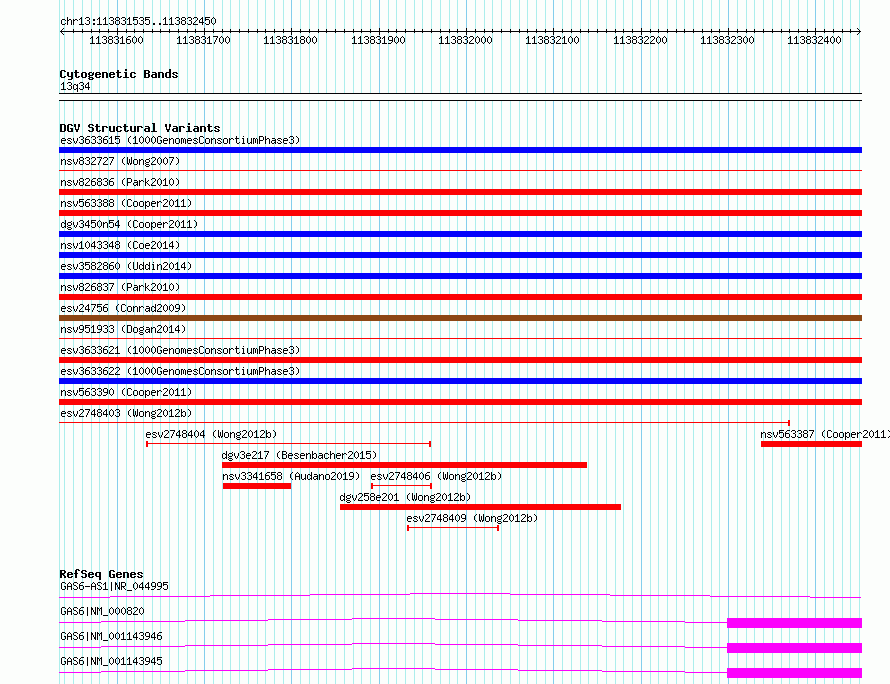Click GAS6|NM_001143946 magenta exon block
This screenshot has height=684, width=890.
[795, 648]
